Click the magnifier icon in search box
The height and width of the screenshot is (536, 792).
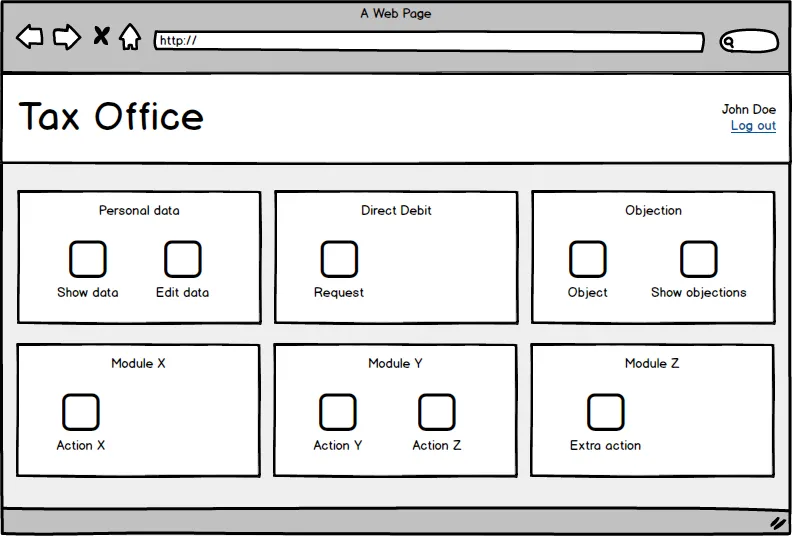728,42
